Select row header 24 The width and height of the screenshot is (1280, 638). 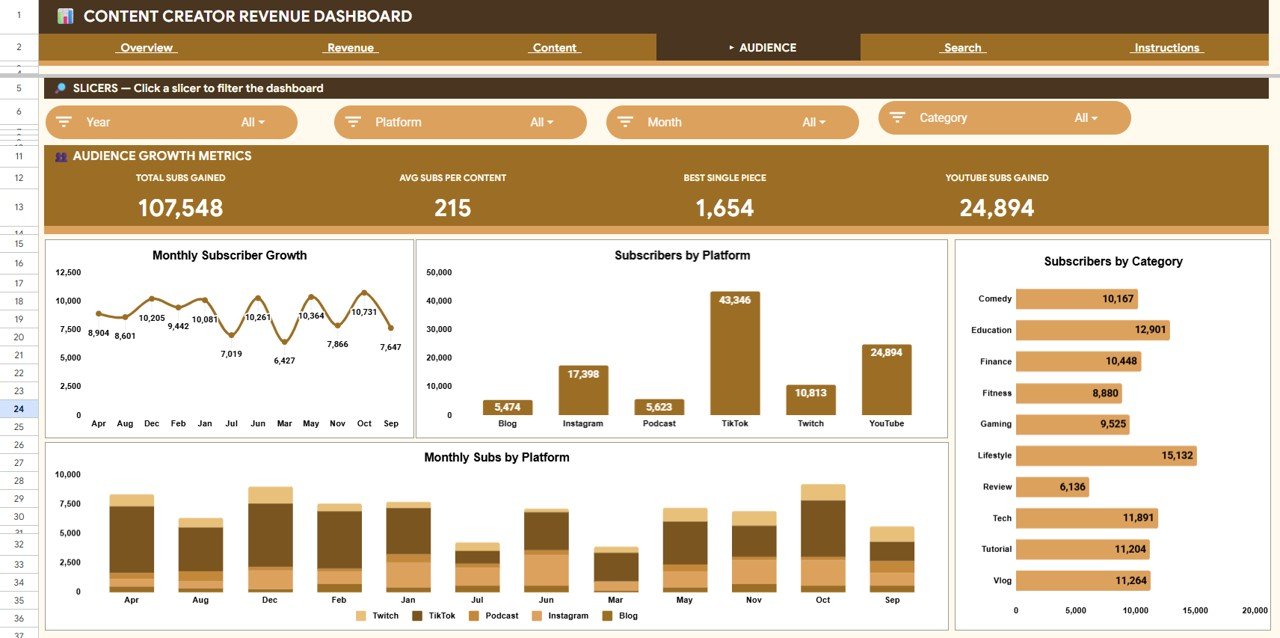coord(18,409)
